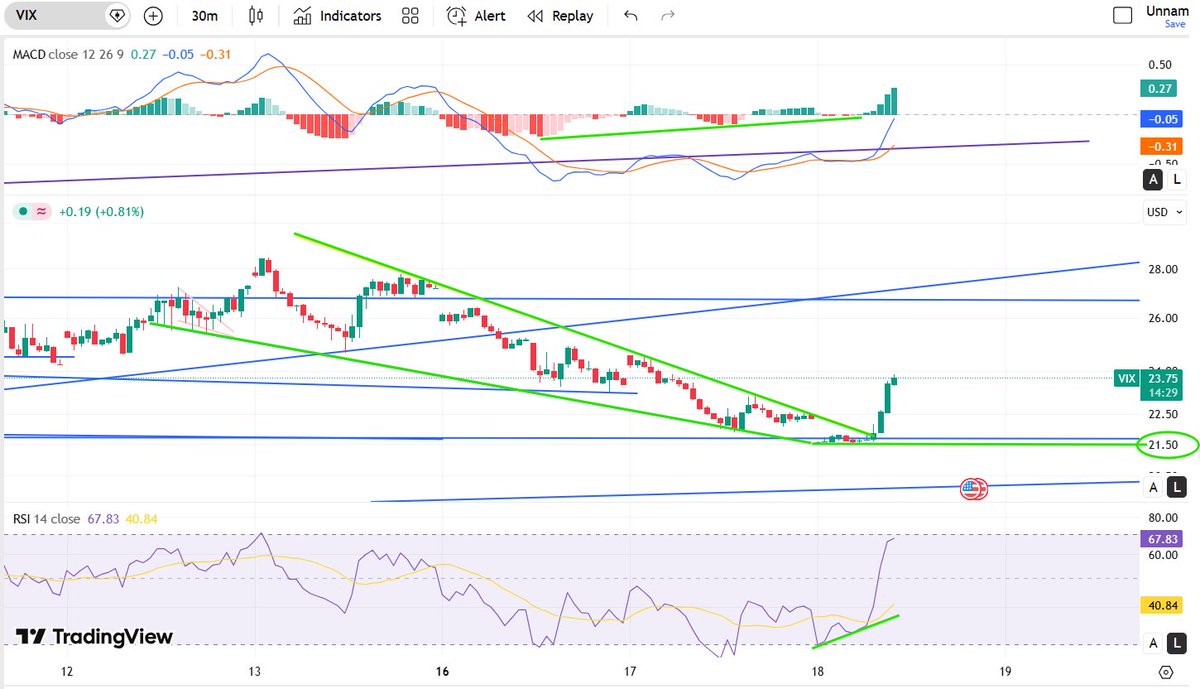Click the RSI value 67.83 tag
1200x689 pixels.
[1163, 539]
